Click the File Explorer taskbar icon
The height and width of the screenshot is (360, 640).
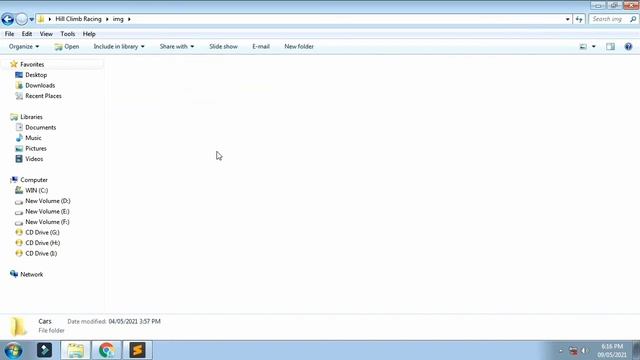(76, 350)
